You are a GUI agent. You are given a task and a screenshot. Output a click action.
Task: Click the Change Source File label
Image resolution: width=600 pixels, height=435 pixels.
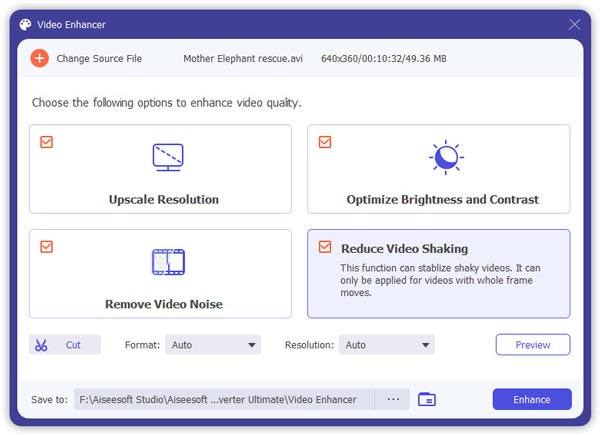(99, 59)
